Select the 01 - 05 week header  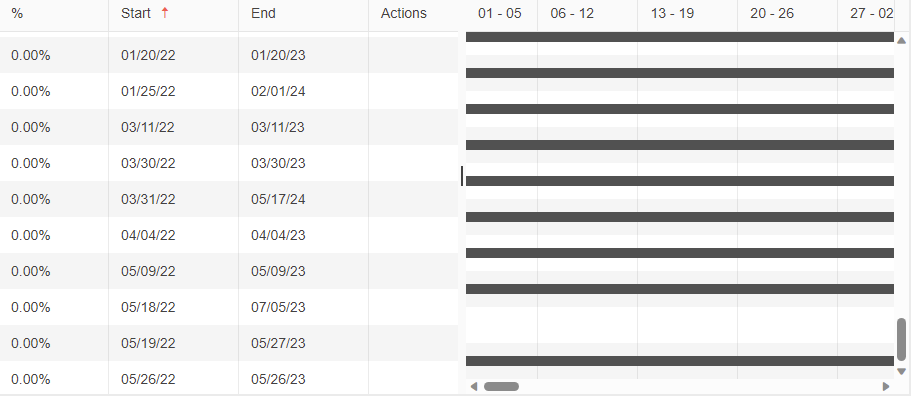(500, 13)
